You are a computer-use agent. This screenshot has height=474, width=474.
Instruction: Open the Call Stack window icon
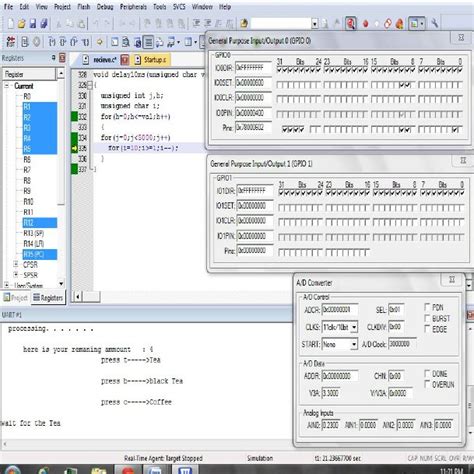click(160, 42)
